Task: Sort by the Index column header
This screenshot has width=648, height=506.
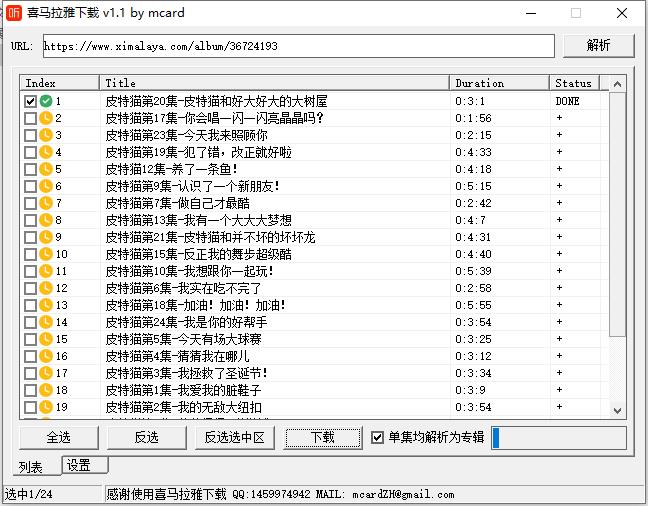Action: pos(60,83)
